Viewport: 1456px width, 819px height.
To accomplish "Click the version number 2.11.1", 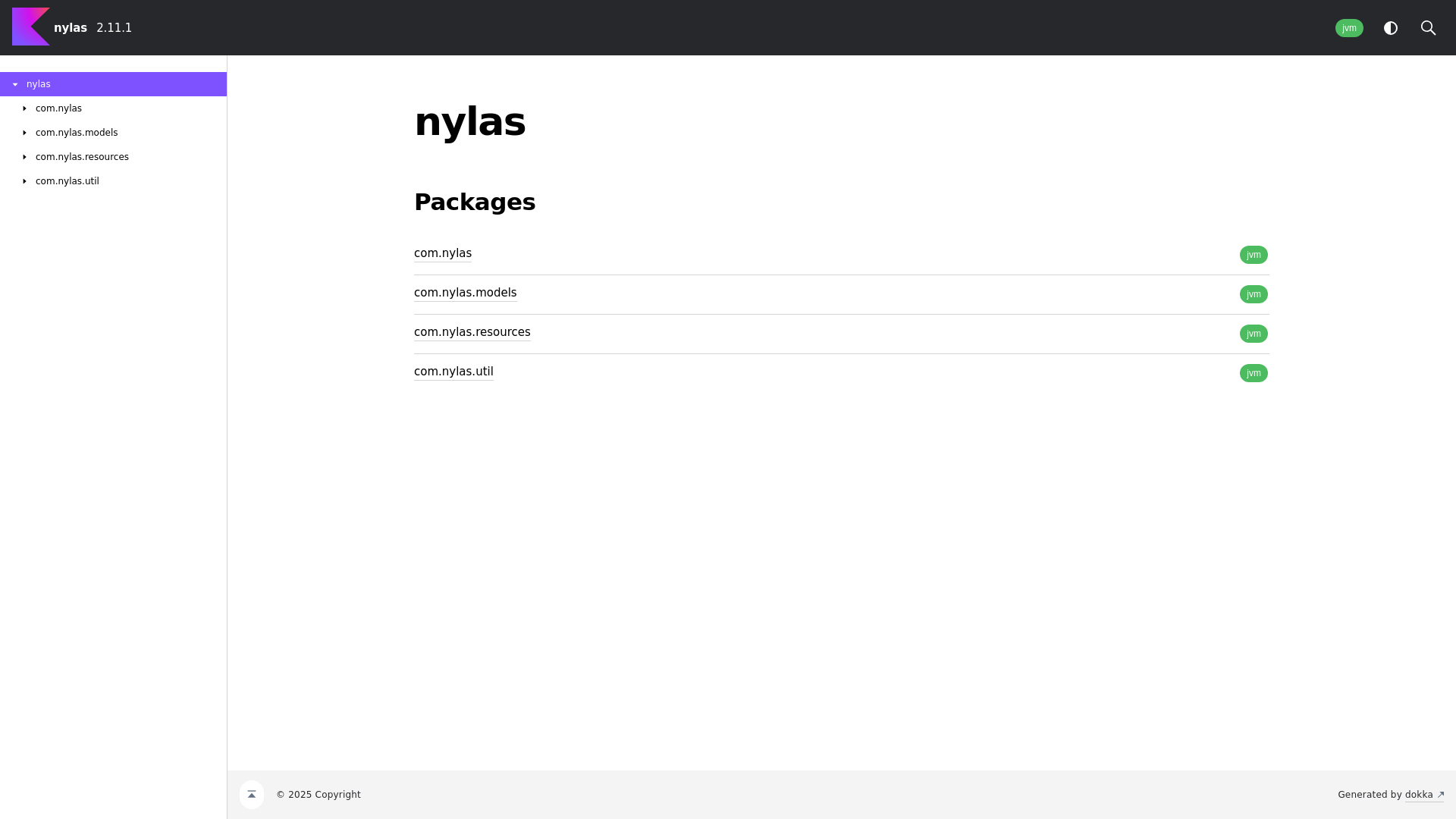I will pyautogui.click(x=114, y=28).
